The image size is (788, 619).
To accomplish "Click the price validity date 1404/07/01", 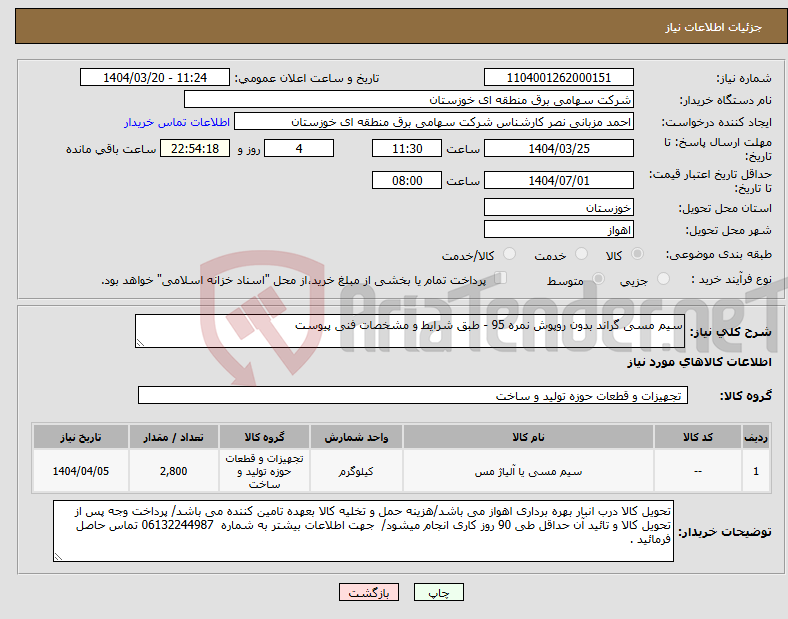I will click(x=558, y=180).
